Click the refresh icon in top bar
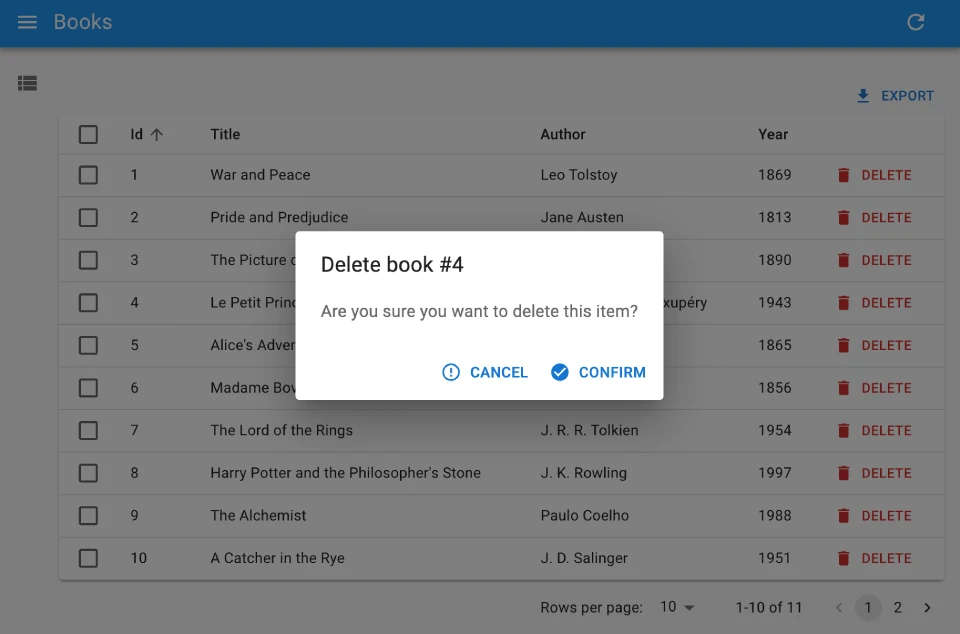The height and width of the screenshot is (634, 960). pyautogui.click(x=915, y=22)
